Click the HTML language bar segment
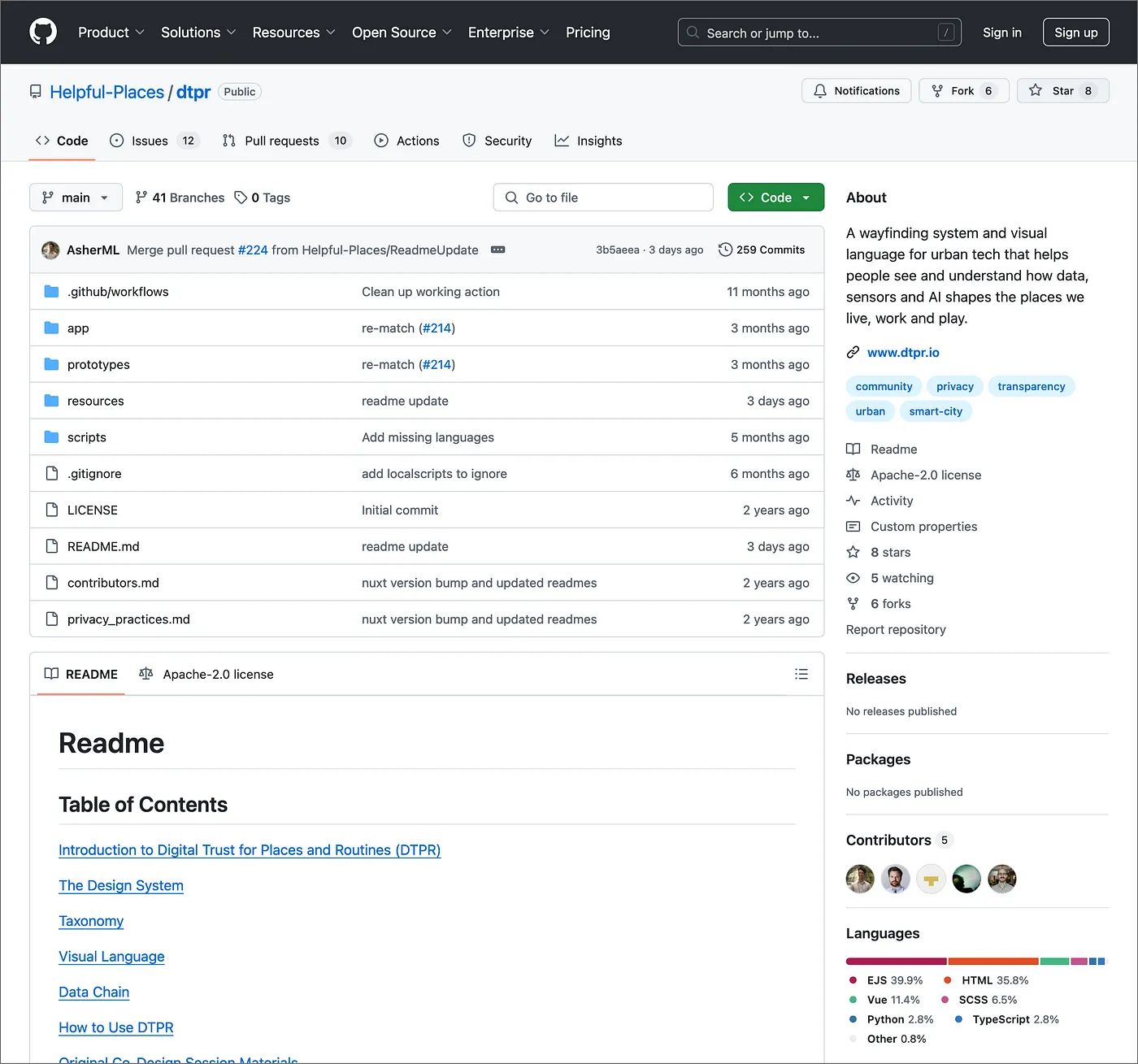Image resolution: width=1138 pixels, height=1064 pixels. click(x=993, y=962)
